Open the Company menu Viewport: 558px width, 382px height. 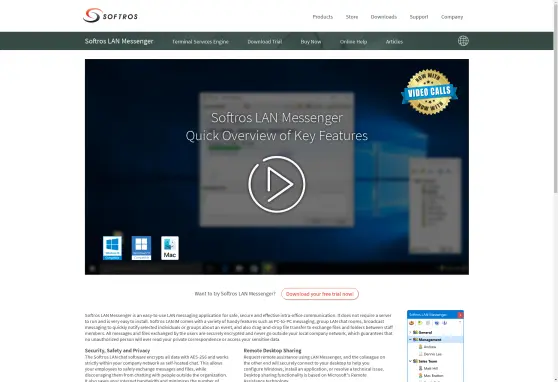coord(452,17)
